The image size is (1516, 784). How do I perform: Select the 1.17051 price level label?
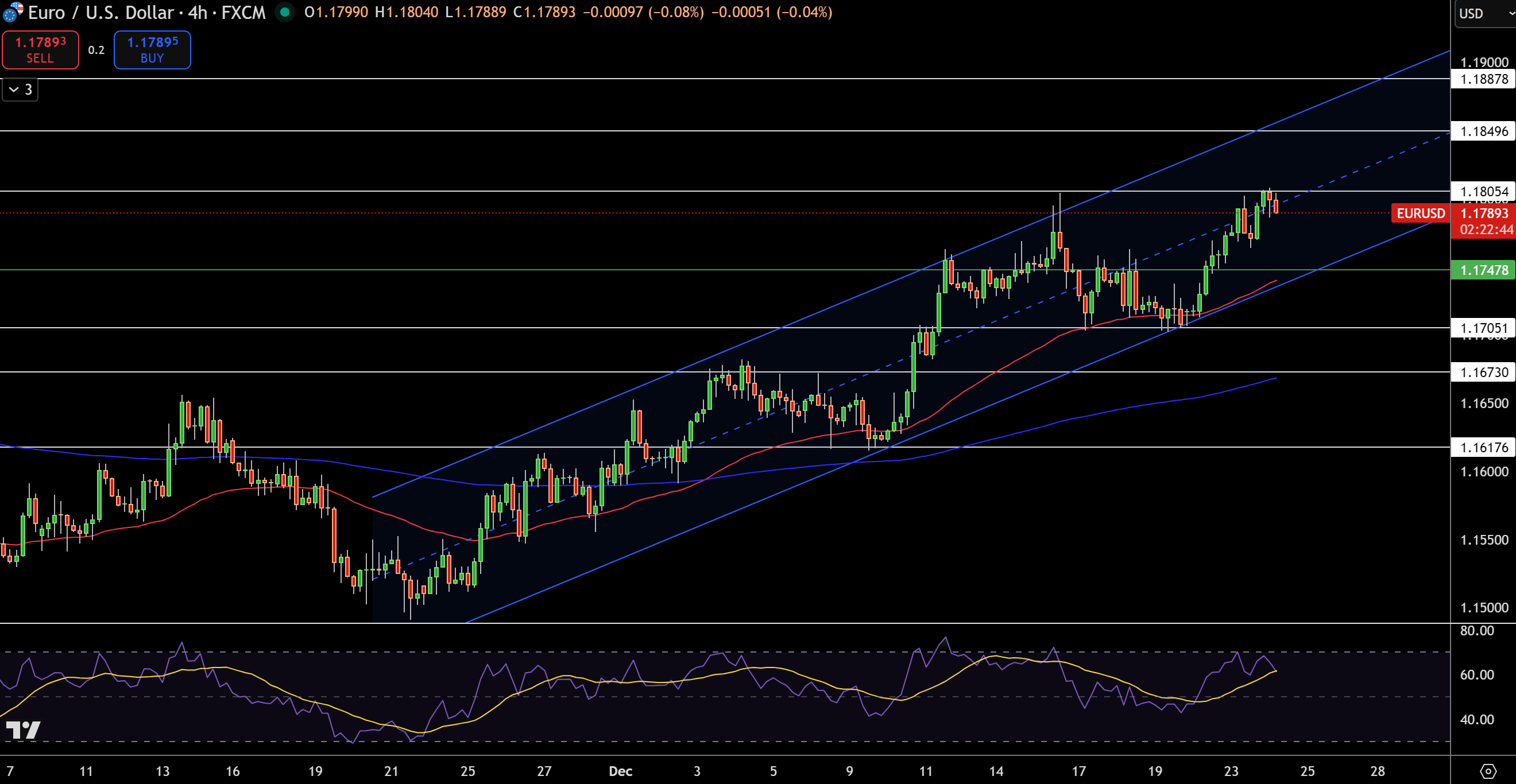(1484, 328)
